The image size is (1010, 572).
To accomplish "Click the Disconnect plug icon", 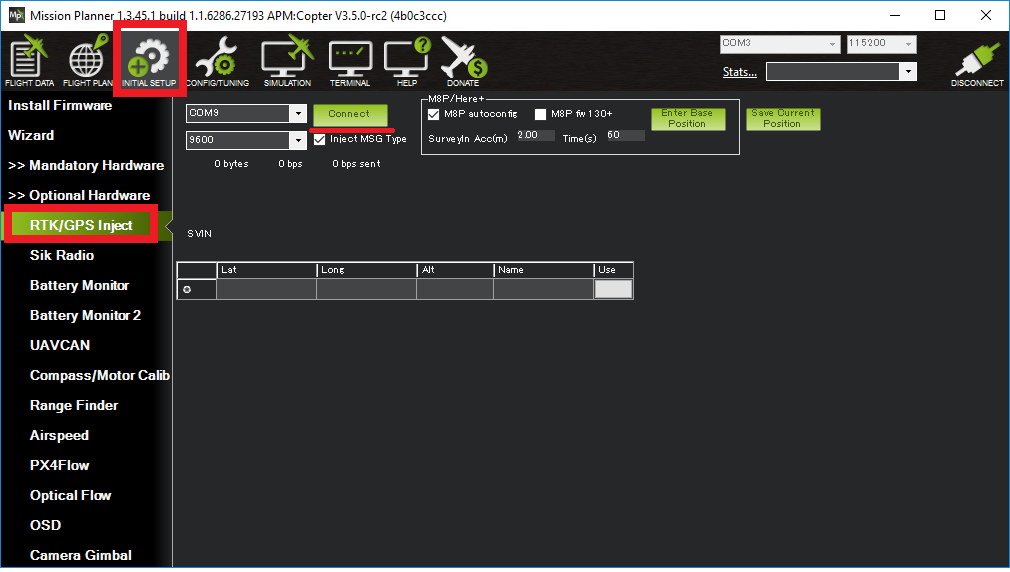I will coord(977,63).
